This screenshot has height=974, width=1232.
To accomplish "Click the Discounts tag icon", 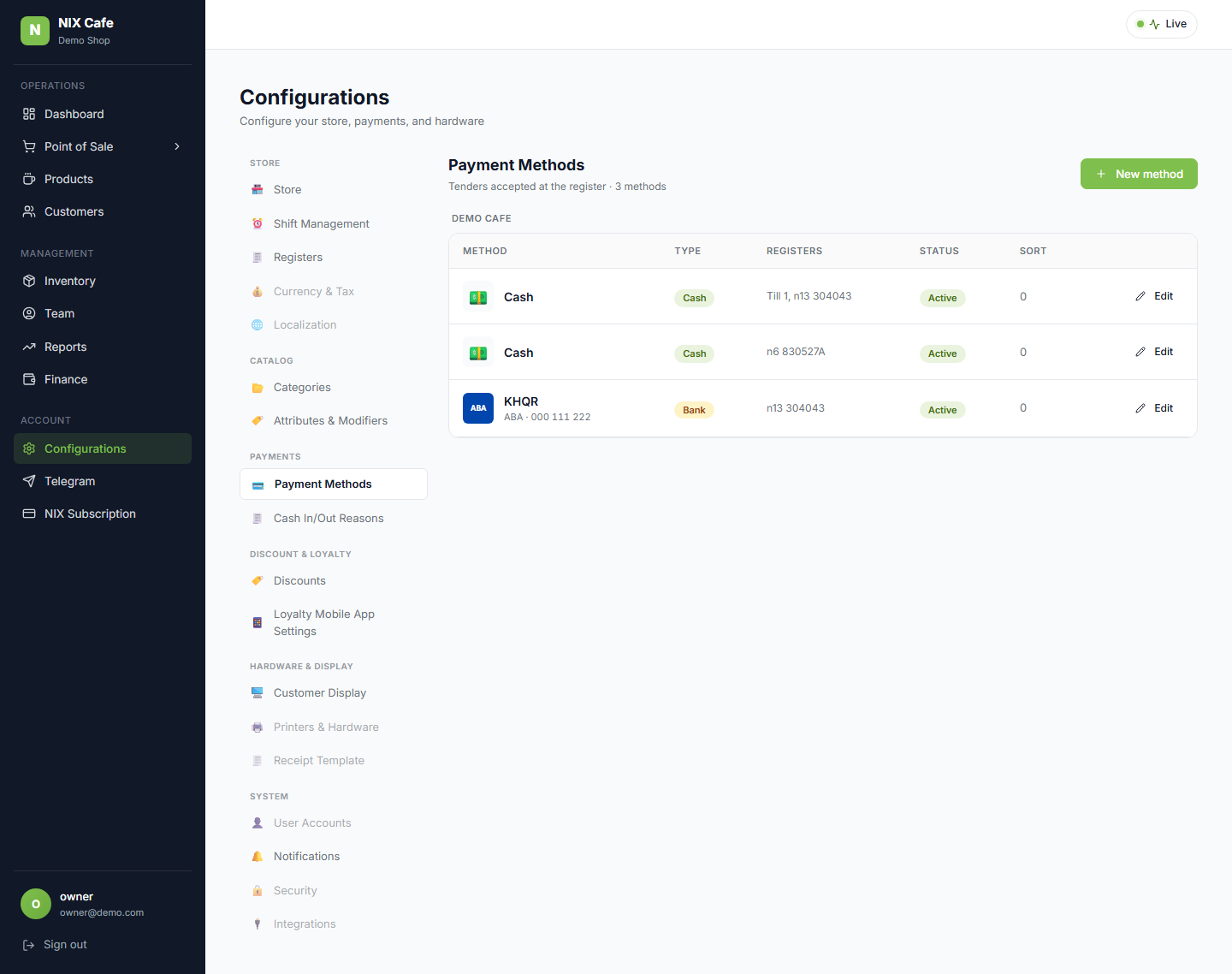I will [x=258, y=580].
